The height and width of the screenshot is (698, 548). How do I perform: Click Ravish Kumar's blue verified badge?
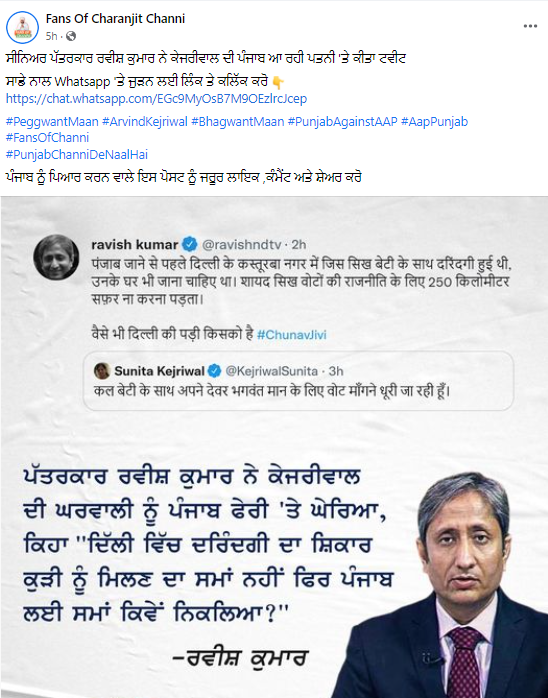point(190,244)
